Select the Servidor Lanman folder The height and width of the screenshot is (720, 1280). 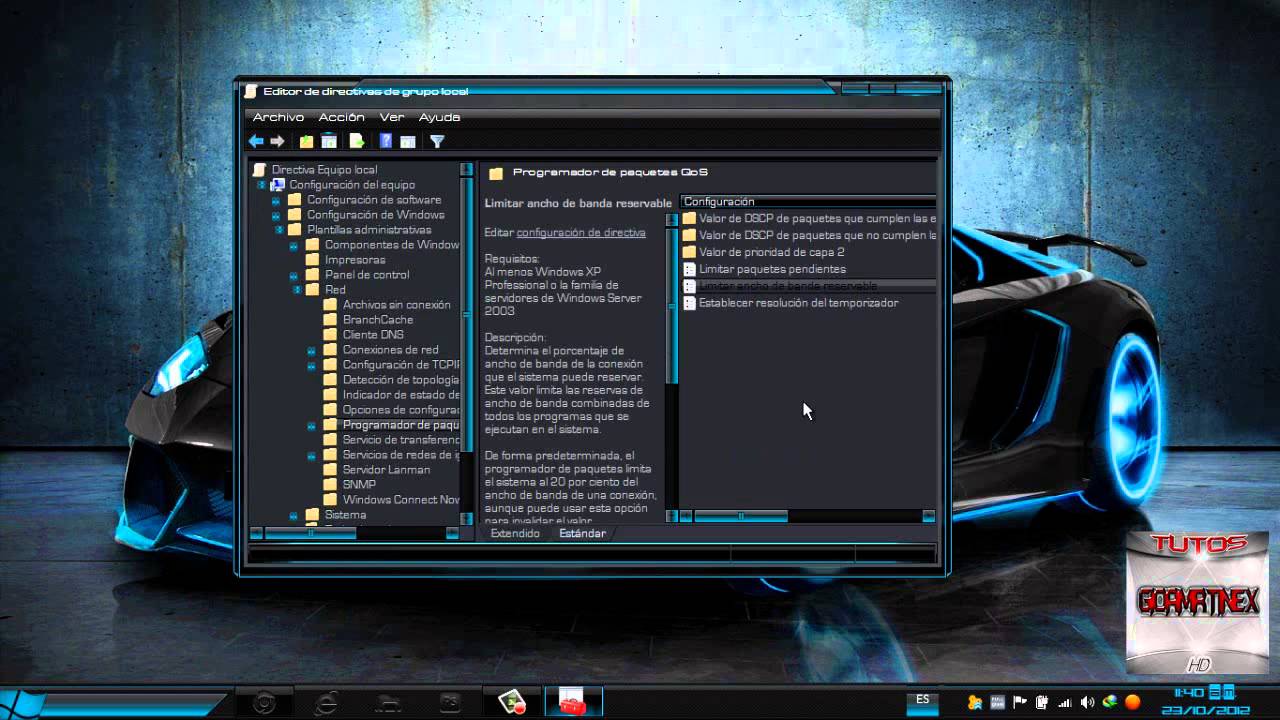[386, 470]
